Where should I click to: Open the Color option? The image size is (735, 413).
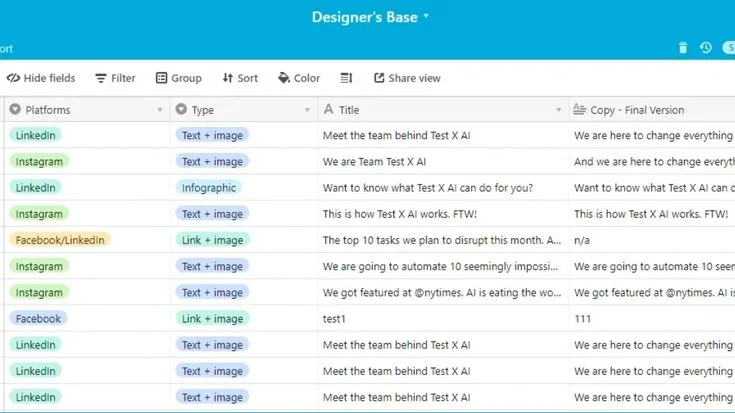click(299, 78)
